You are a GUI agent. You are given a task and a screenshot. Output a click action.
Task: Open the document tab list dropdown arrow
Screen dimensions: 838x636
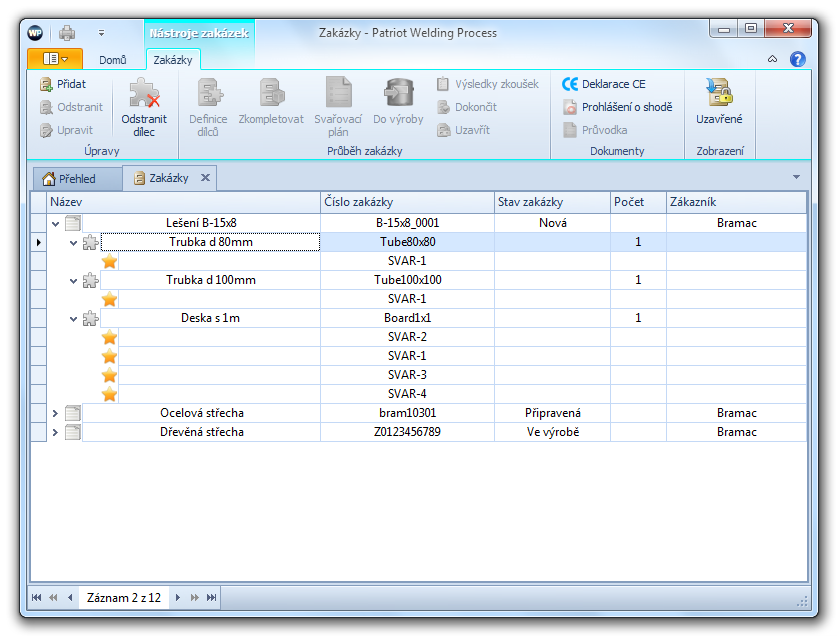click(x=796, y=177)
